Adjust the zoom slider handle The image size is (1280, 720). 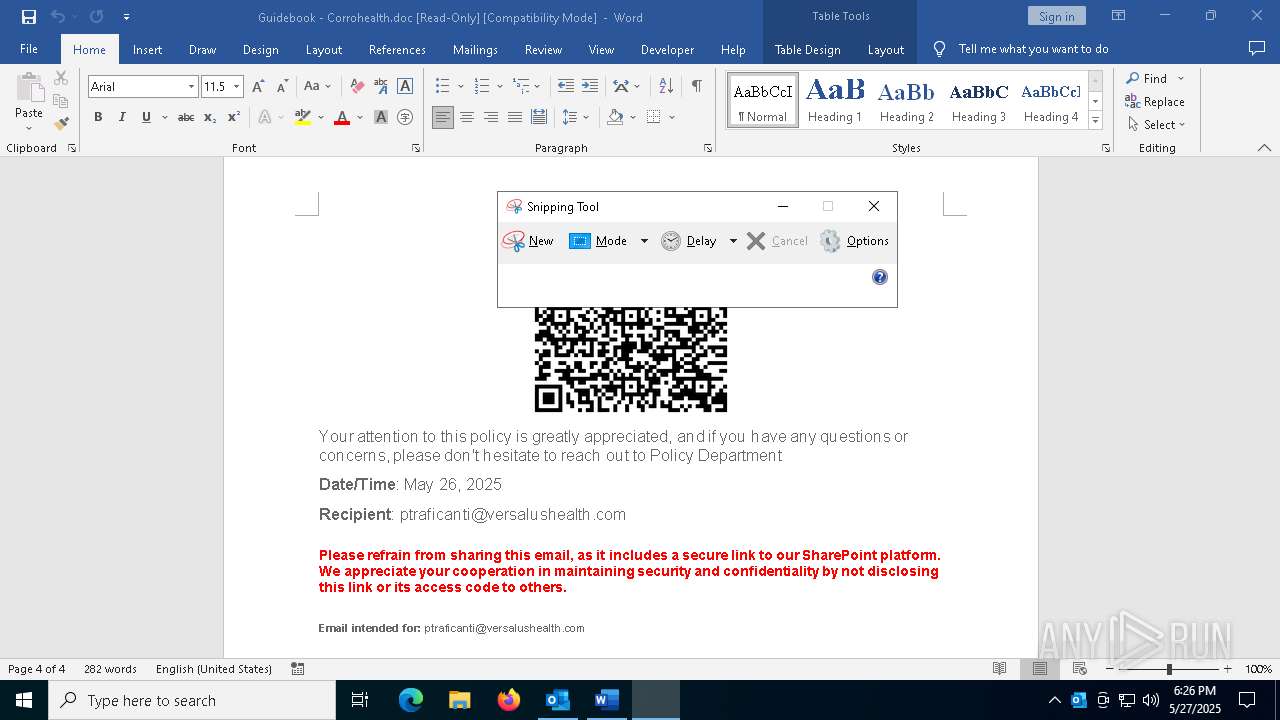pos(1169,669)
